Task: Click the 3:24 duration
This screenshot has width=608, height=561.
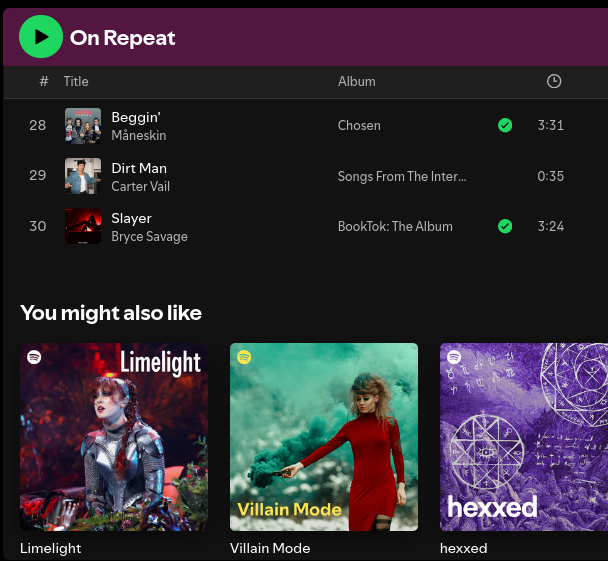Action: pyautogui.click(x=551, y=226)
